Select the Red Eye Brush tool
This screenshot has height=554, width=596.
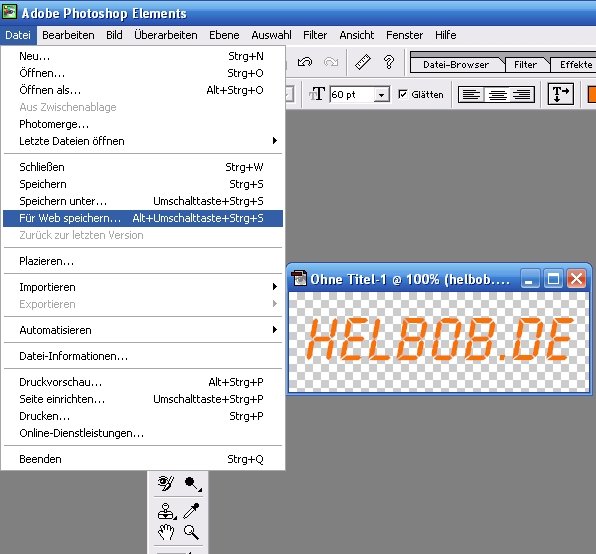coord(166,483)
